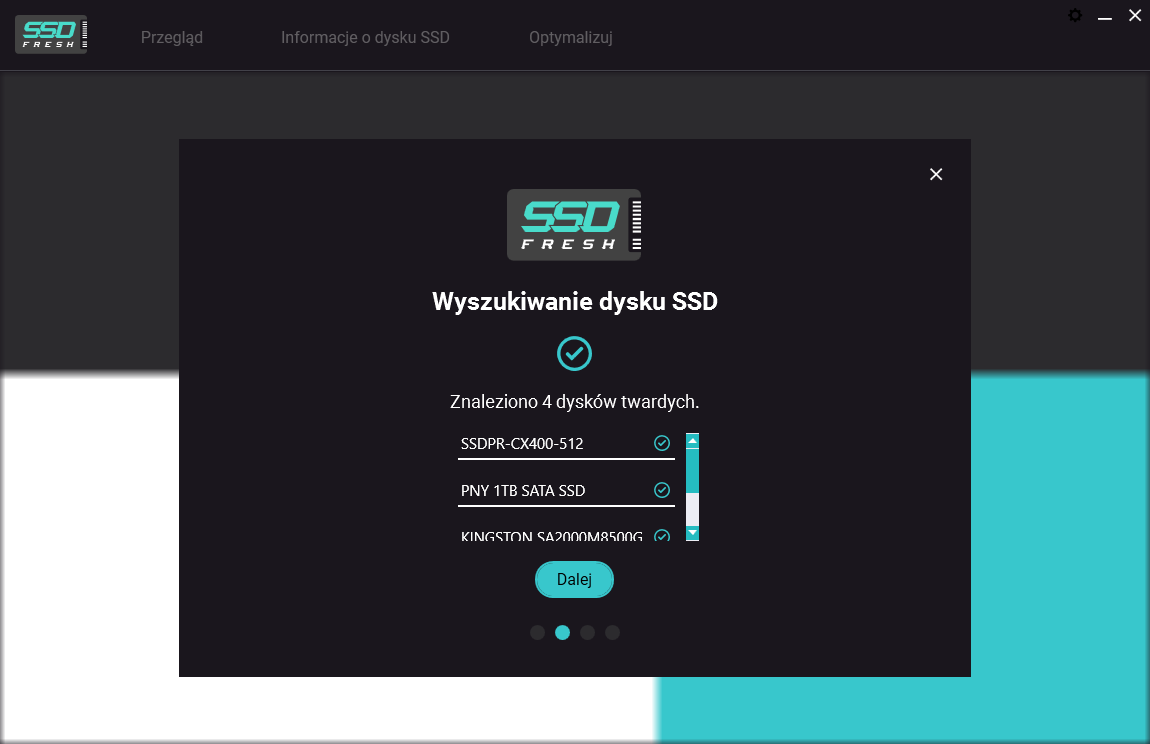Click the search complete checkmark icon

coord(574,354)
